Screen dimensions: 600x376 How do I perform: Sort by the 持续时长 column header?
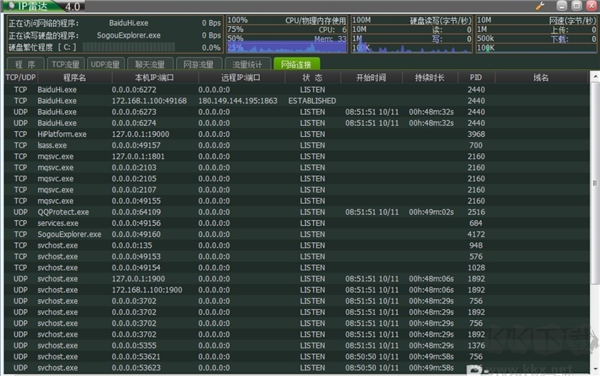[x=430, y=78]
